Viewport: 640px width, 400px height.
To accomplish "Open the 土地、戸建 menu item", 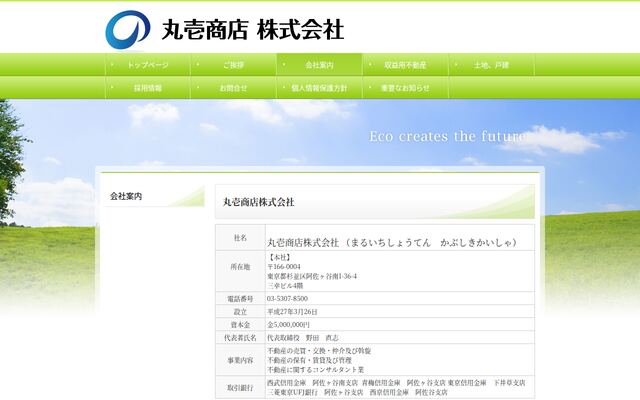I will [491, 65].
